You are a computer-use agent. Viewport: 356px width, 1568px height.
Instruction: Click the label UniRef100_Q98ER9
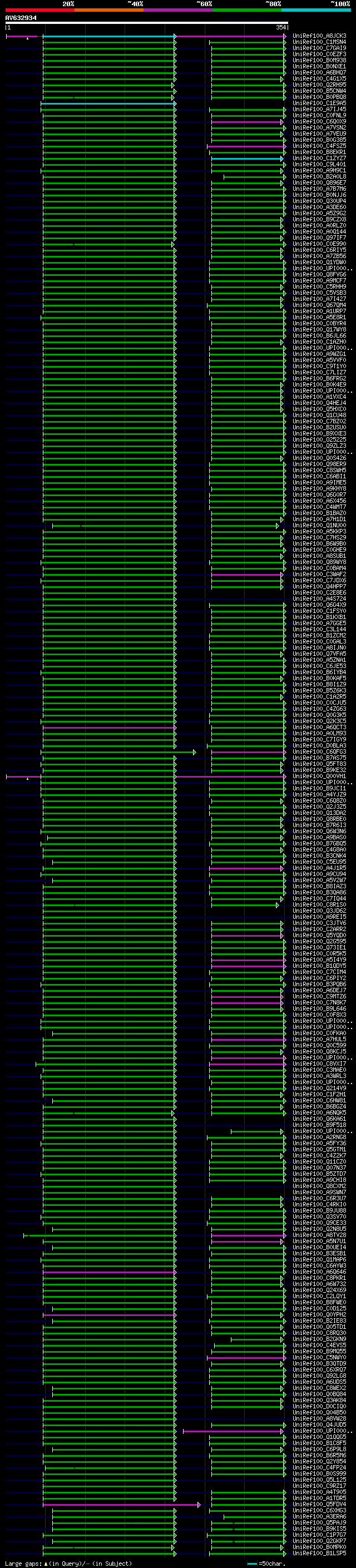tap(319, 464)
